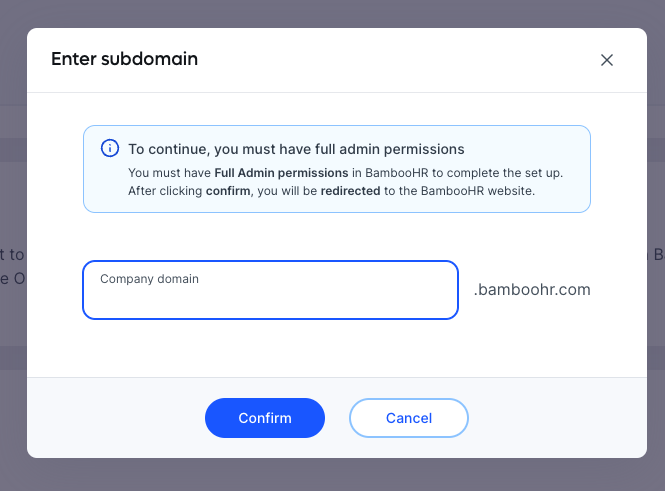665x491 pixels.
Task: Click the .bamboohr.com domain suffix
Action: click(x=532, y=290)
